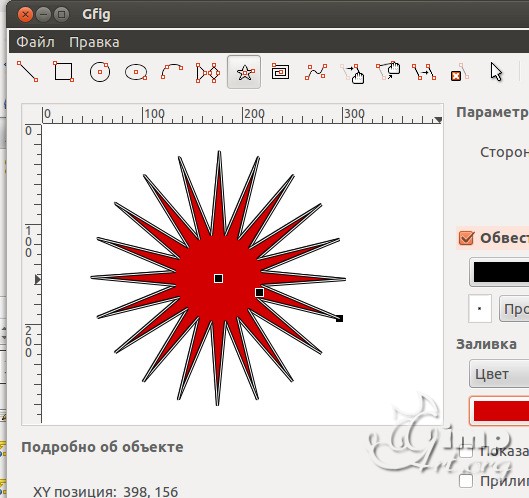Select the Spiral creation tool
Viewport: 529px width, 498px height.
(x=280, y=72)
